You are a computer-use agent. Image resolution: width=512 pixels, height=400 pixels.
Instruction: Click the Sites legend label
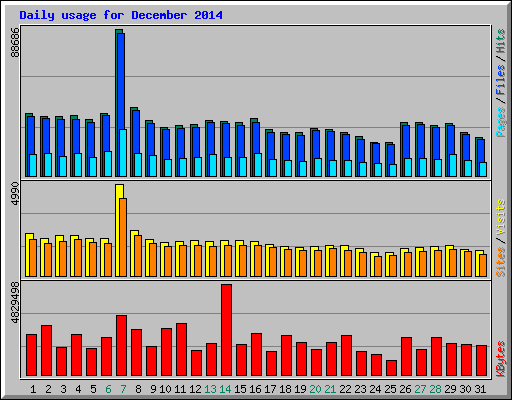[x=501, y=262]
